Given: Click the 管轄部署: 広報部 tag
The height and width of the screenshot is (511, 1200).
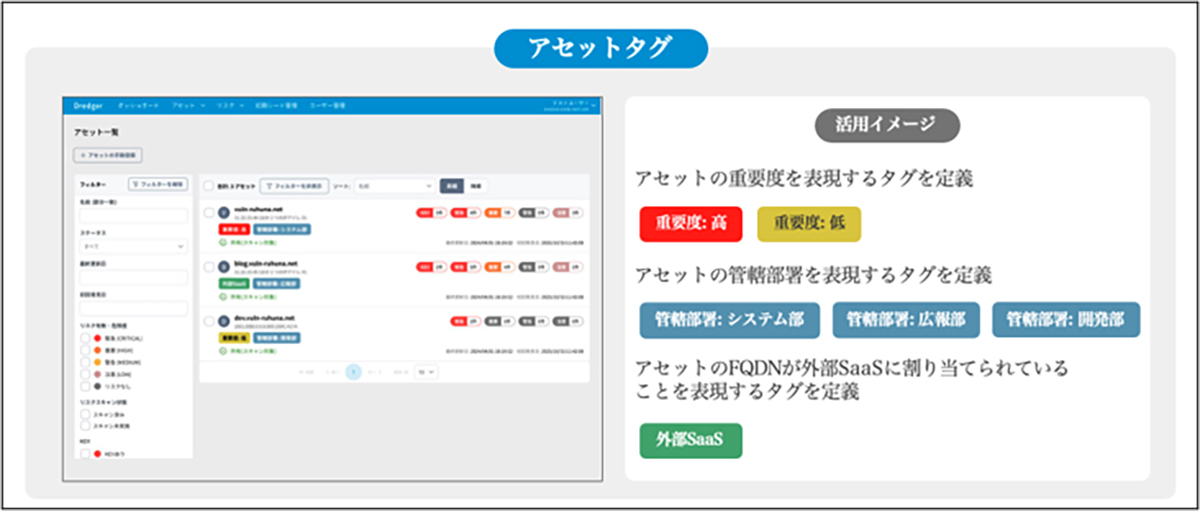Looking at the screenshot, I should (906, 320).
